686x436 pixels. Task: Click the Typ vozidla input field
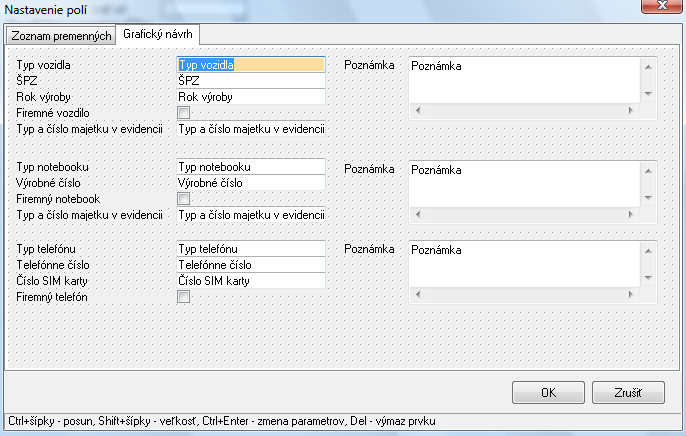pos(250,65)
